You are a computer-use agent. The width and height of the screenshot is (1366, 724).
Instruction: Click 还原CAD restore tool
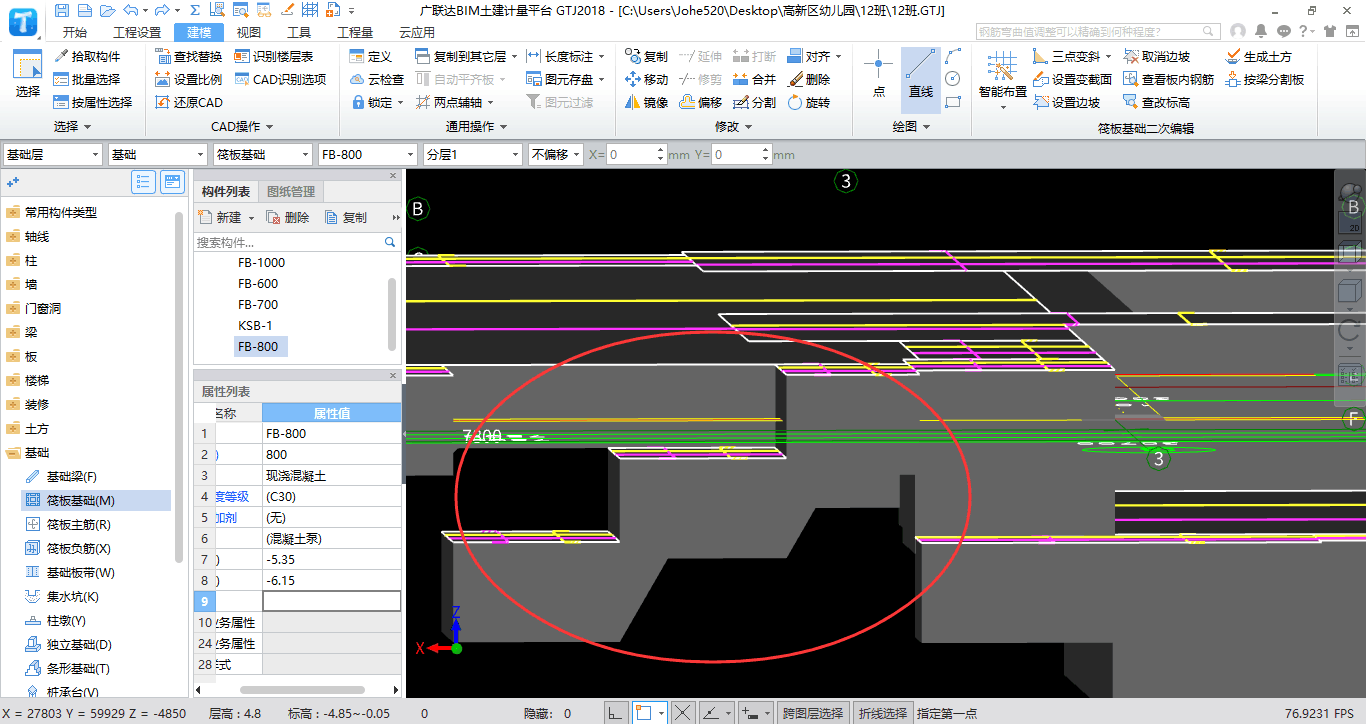(189, 102)
